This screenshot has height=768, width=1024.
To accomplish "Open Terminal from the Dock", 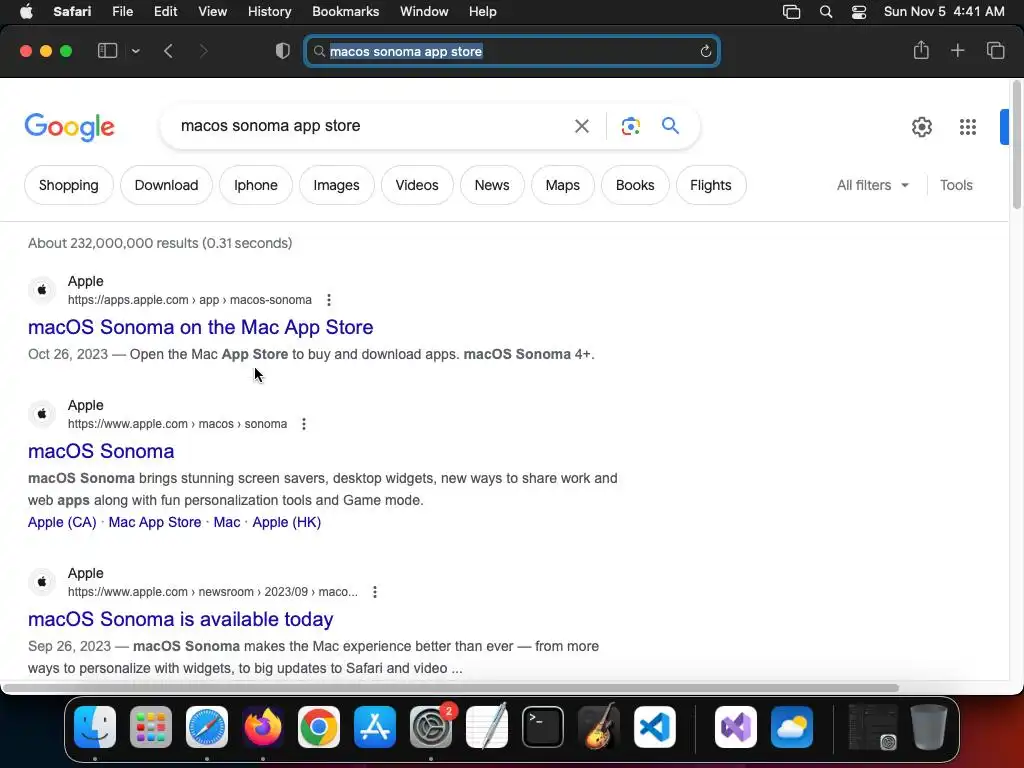I will (543, 726).
